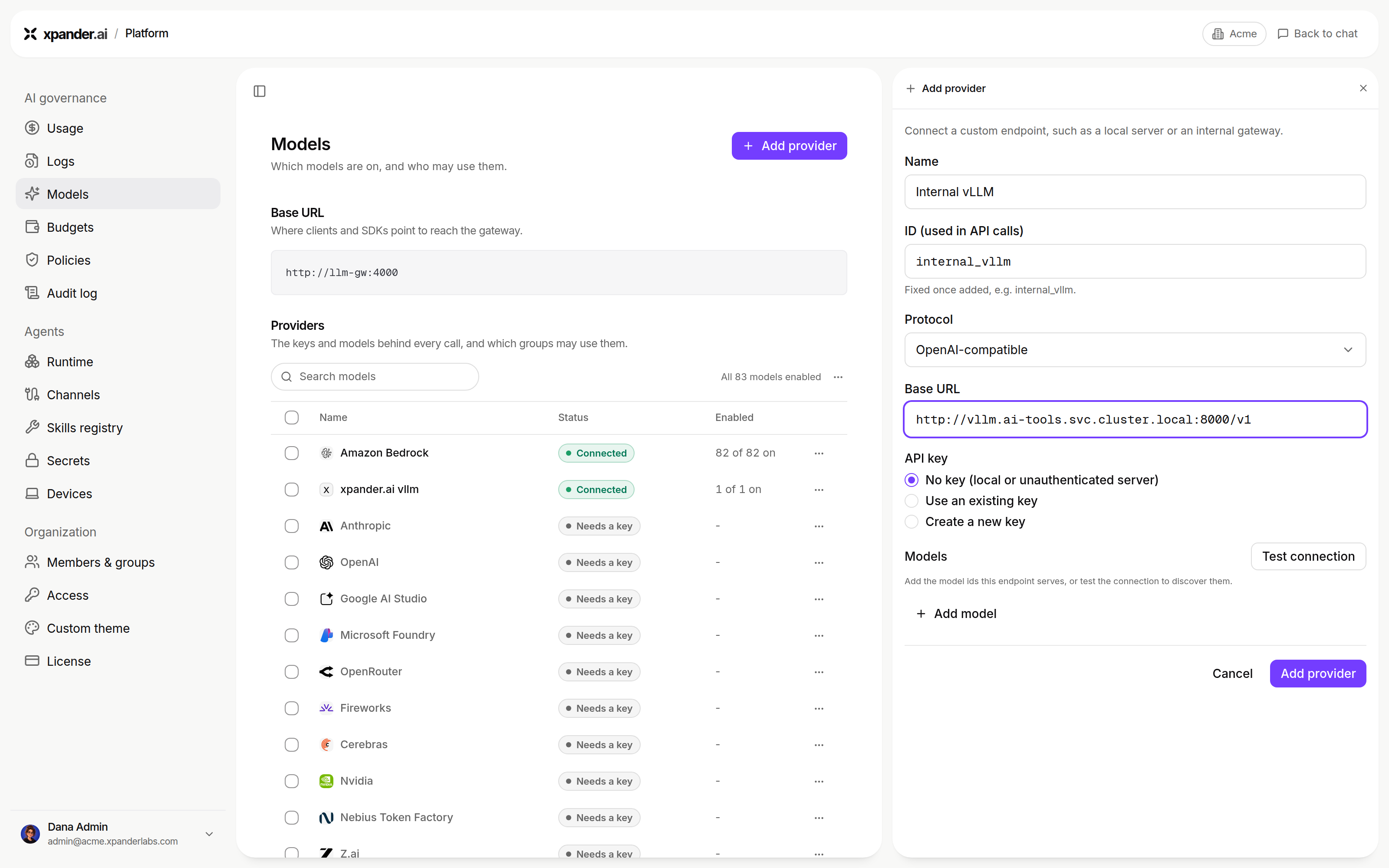This screenshot has height=868, width=1389.
Task: Open Custom theme palette icon
Action: coord(32,628)
